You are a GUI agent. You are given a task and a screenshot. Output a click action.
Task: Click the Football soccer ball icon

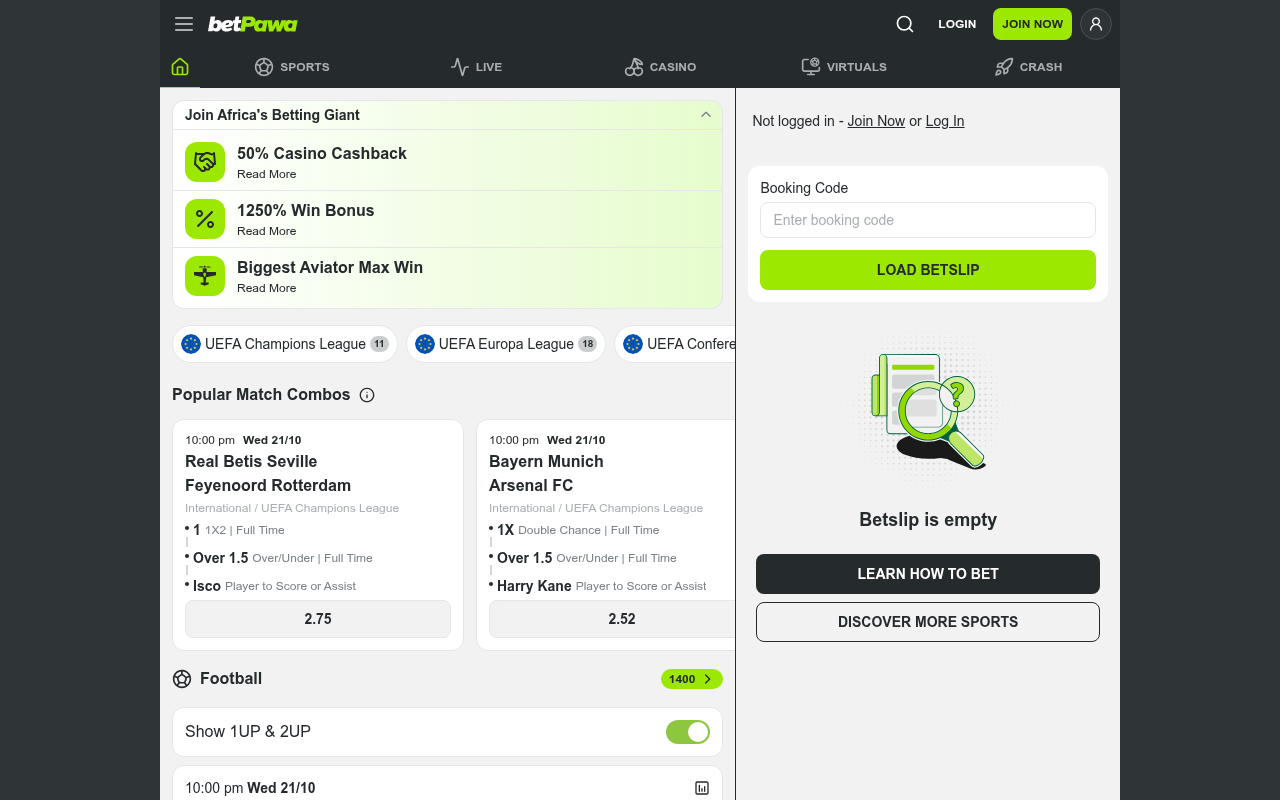click(x=182, y=679)
